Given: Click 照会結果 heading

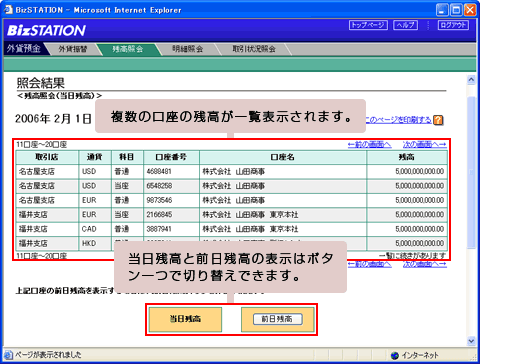Looking at the screenshot, I should pyautogui.click(x=41, y=83).
